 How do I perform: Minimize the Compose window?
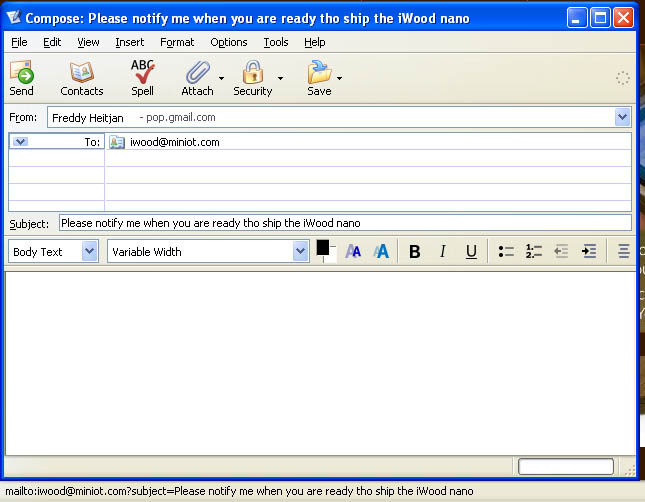pyautogui.click(x=576, y=18)
